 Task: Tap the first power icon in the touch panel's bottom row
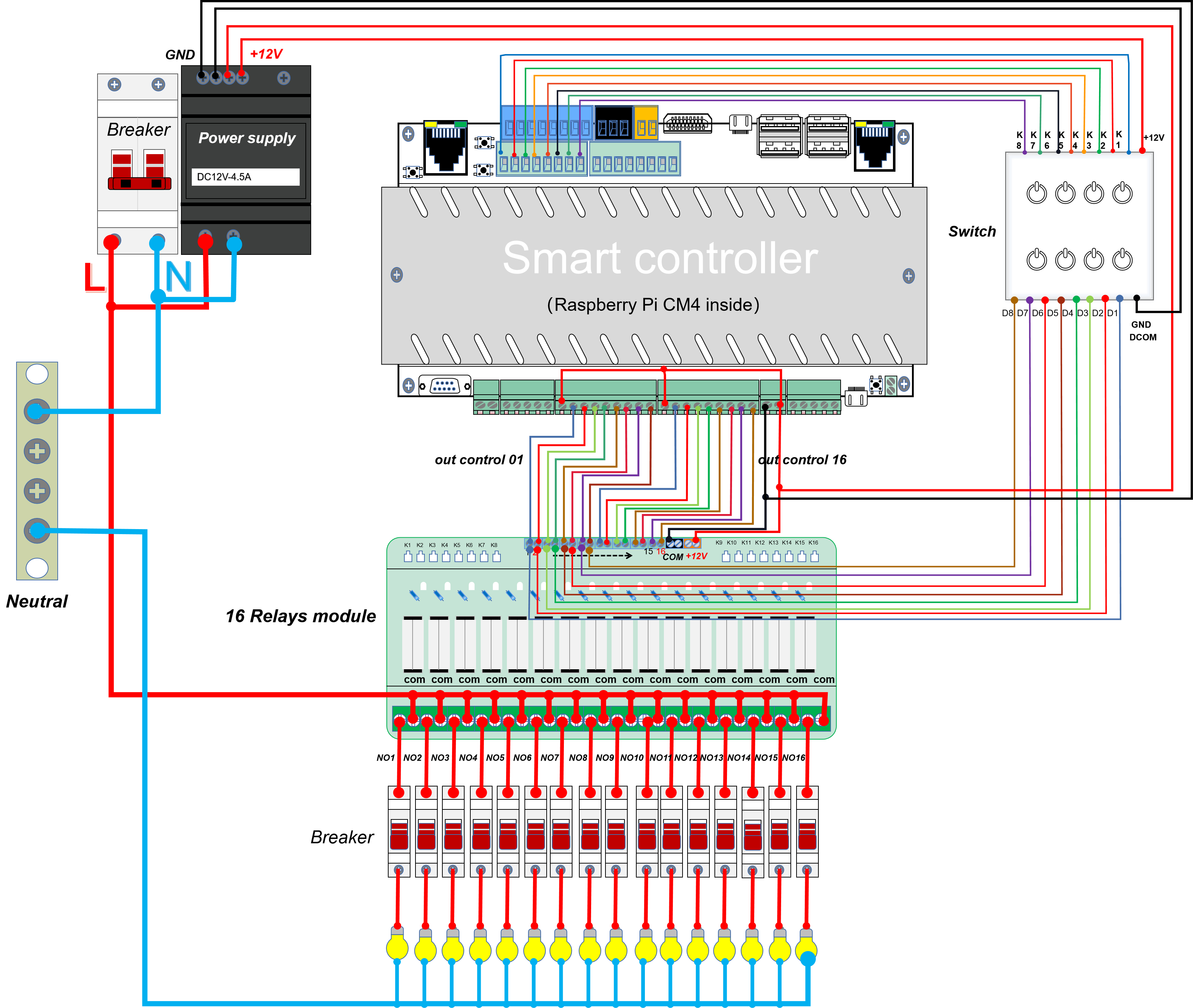[x=1036, y=260]
